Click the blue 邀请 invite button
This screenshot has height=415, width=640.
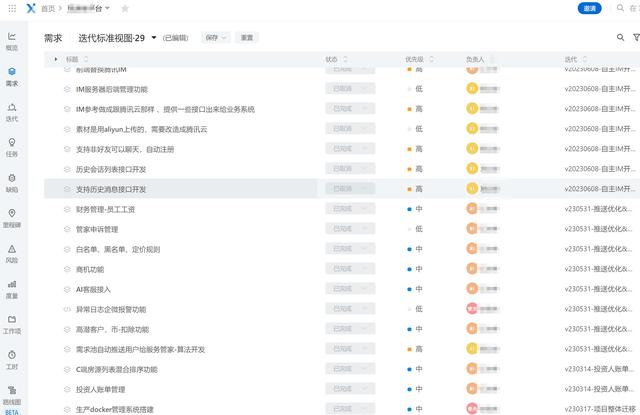pyautogui.click(x=589, y=8)
